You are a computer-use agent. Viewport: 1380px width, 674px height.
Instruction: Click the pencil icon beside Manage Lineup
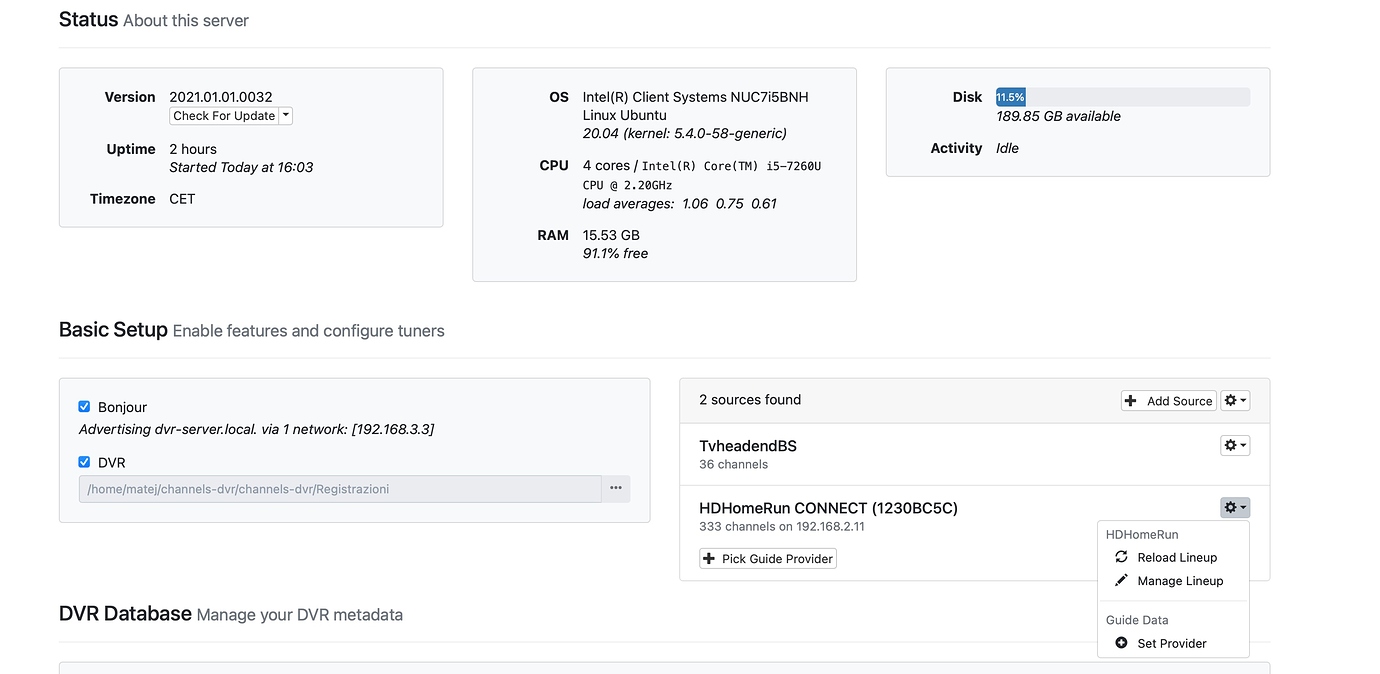(1121, 580)
